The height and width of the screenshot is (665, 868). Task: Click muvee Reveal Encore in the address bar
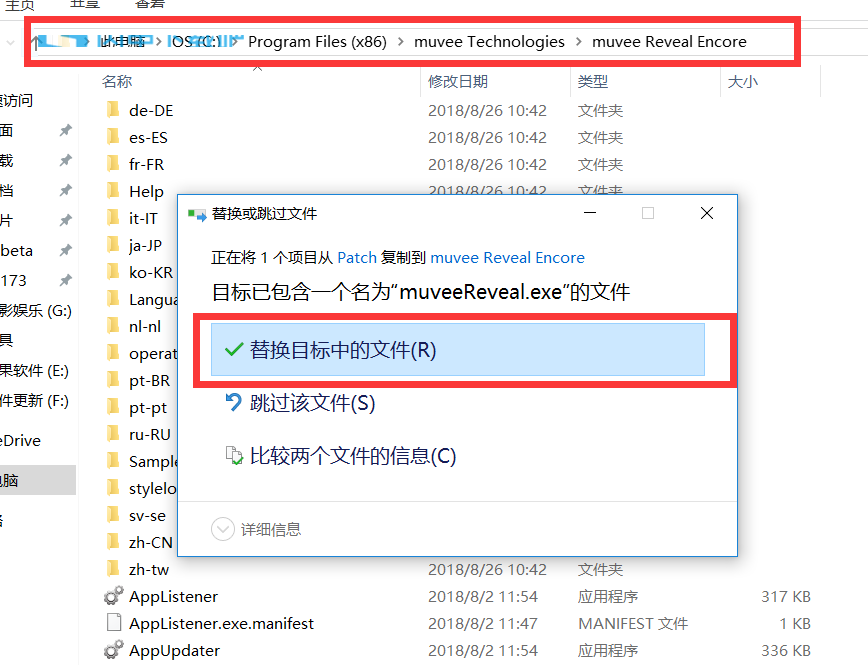(669, 42)
